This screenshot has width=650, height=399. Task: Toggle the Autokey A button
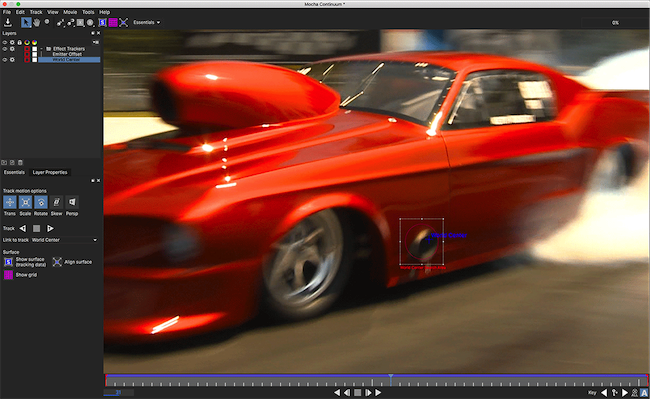pos(644,393)
